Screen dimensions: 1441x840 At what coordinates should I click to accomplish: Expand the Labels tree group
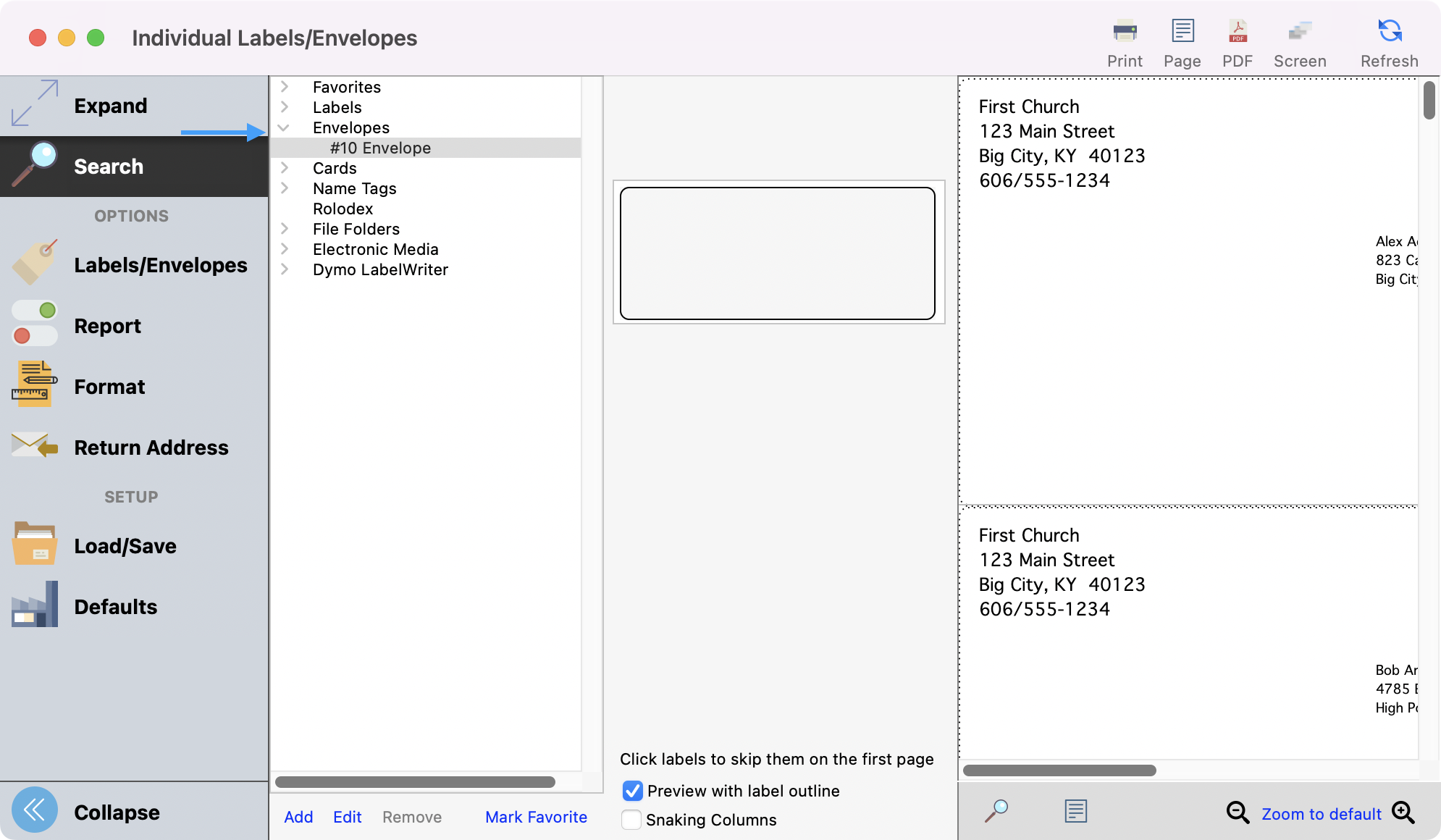284,107
